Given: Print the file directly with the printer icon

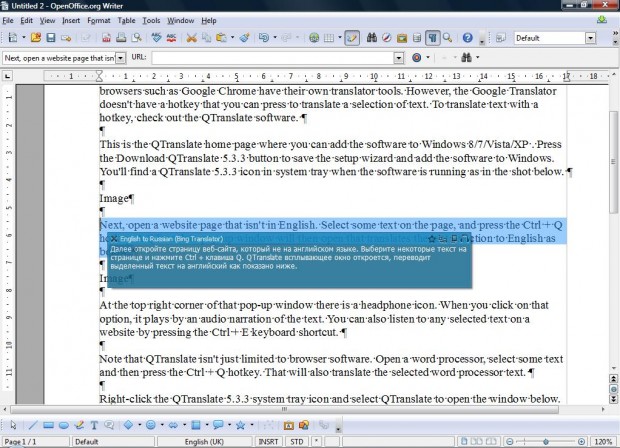Looking at the screenshot, I should 121,38.
